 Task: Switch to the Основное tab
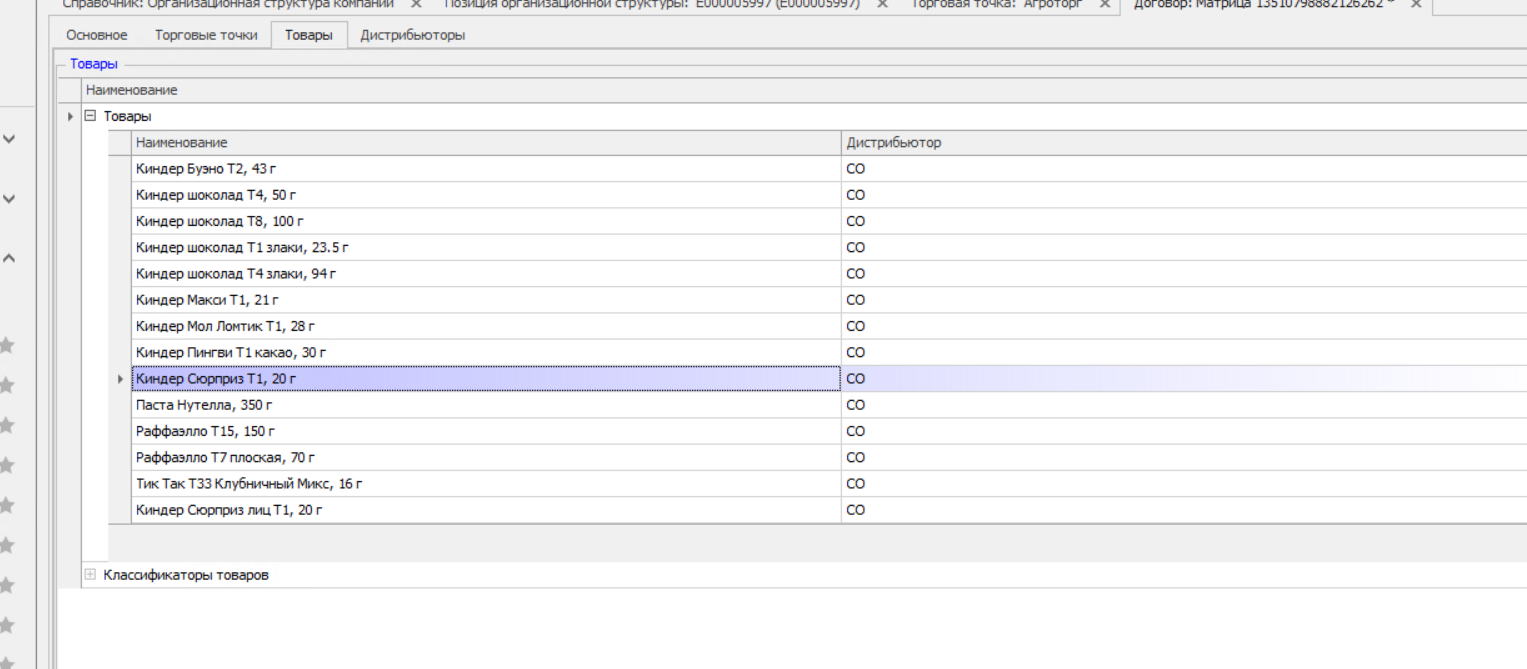click(x=97, y=35)
